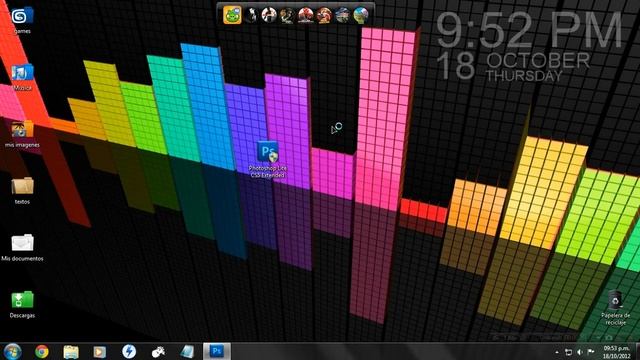Show hidden tray icons arrow
640x360 pixels.
click(557, 352)
